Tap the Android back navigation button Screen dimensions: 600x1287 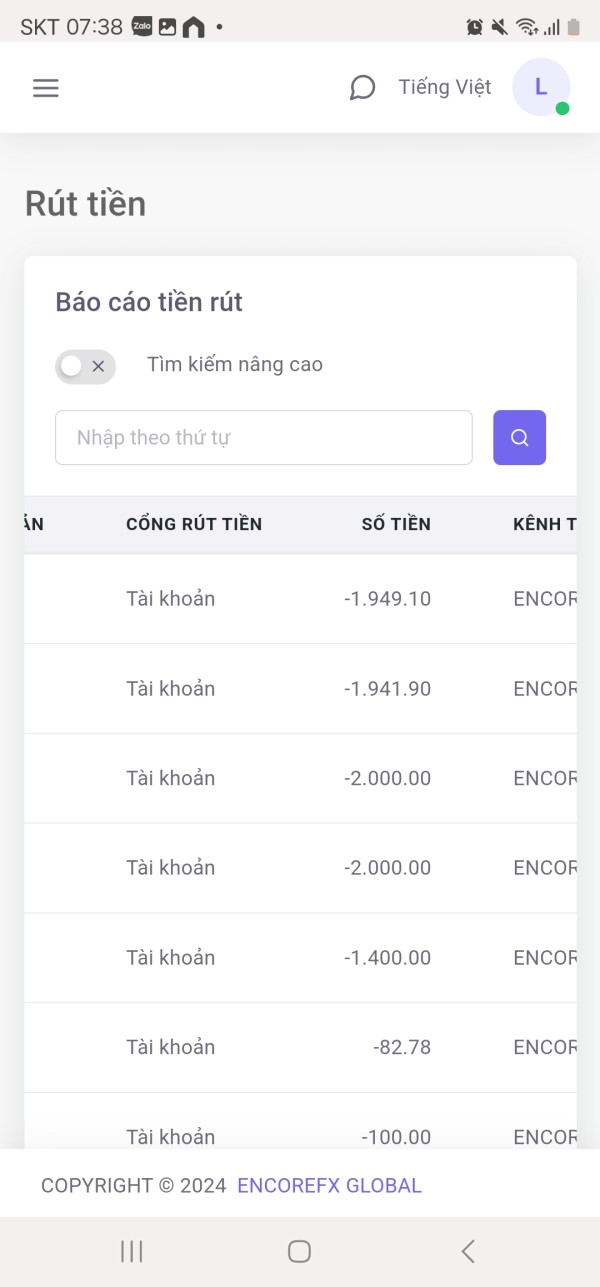pos(467,1251)
